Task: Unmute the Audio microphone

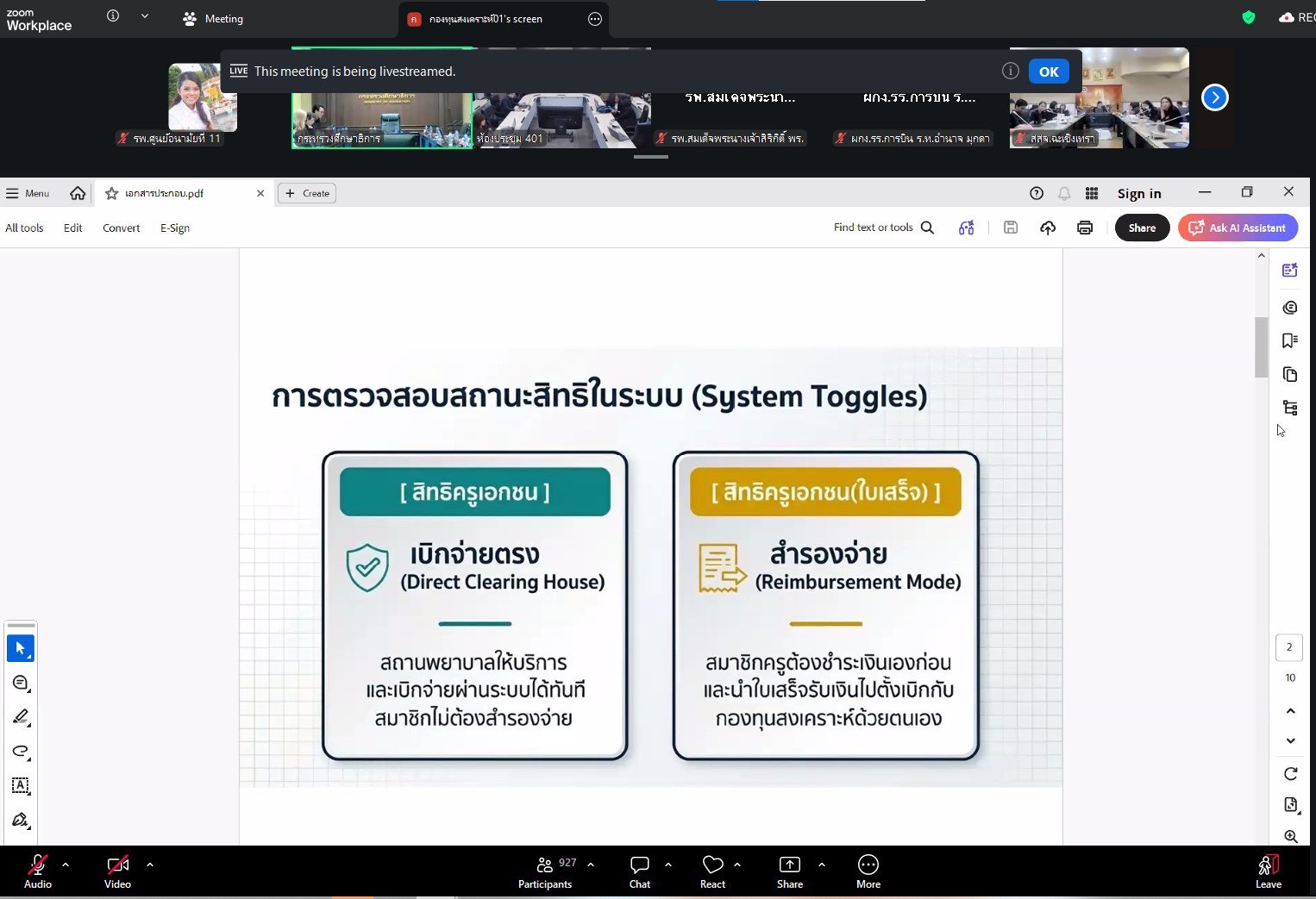Action: coord(38,871)
